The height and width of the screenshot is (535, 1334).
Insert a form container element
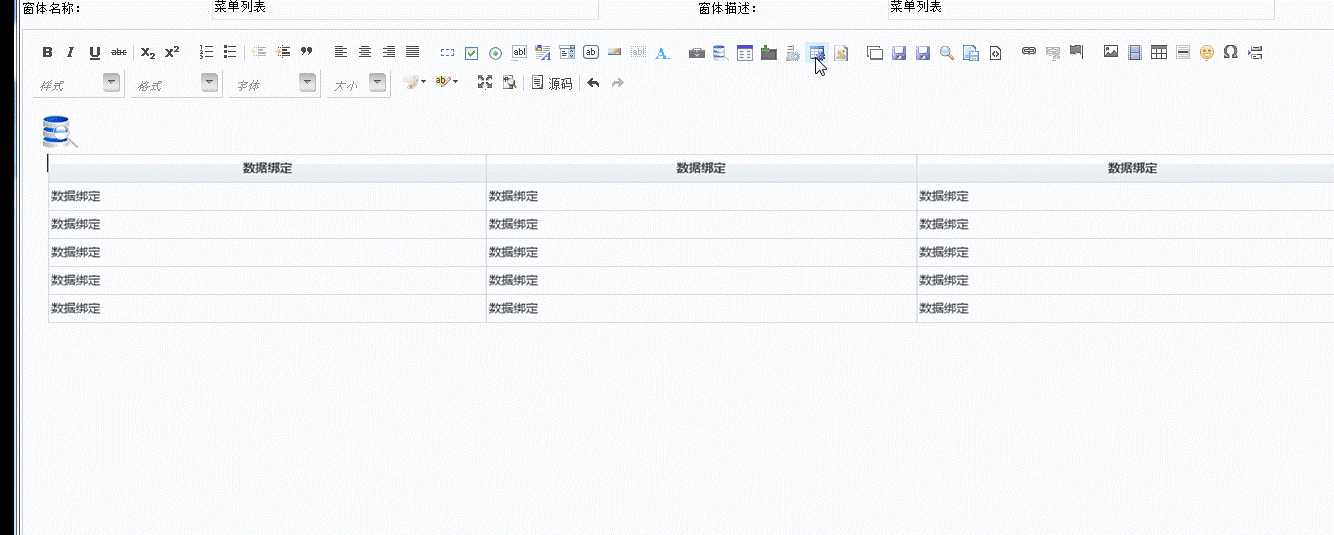click(x=447, y=53)
